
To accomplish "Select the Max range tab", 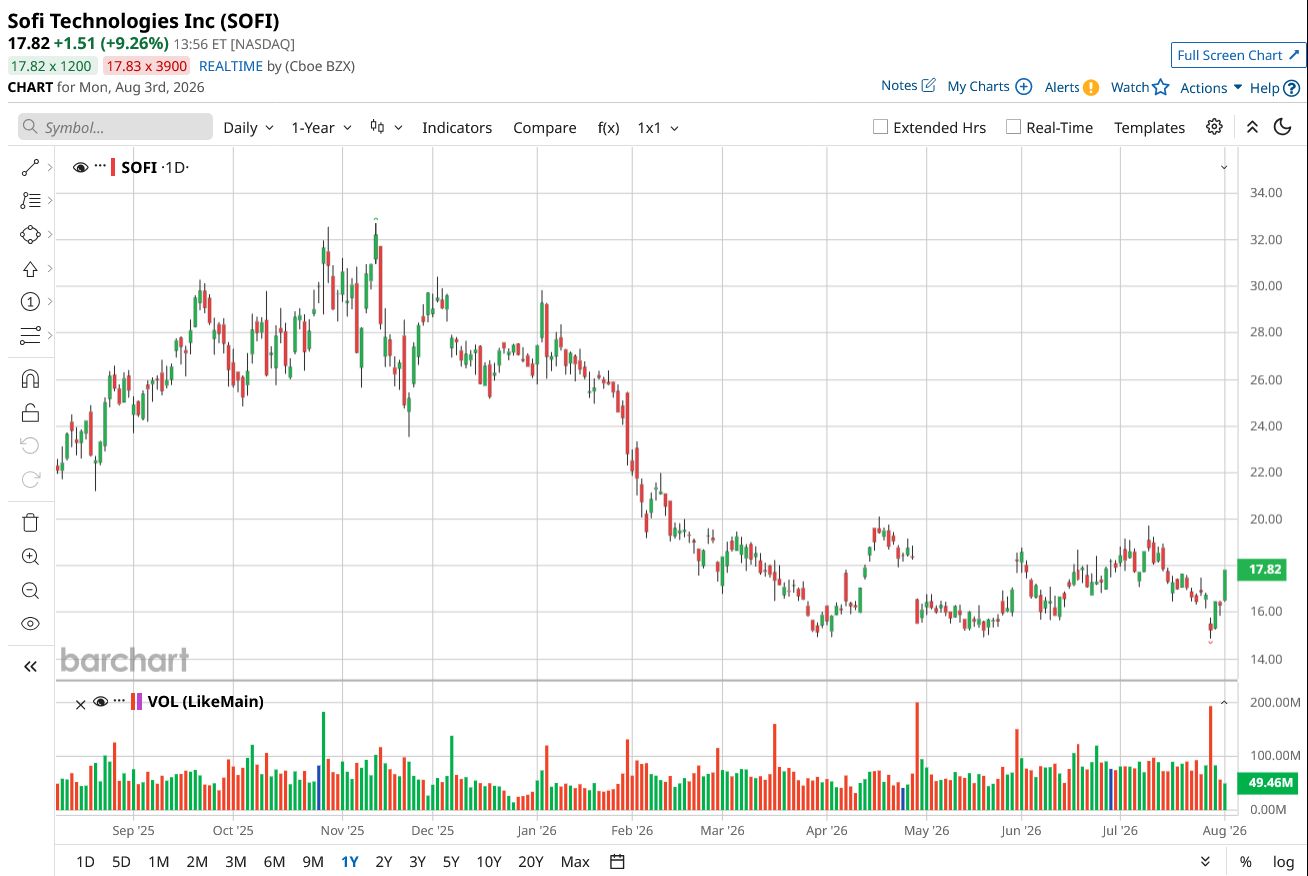I will 575,862.
